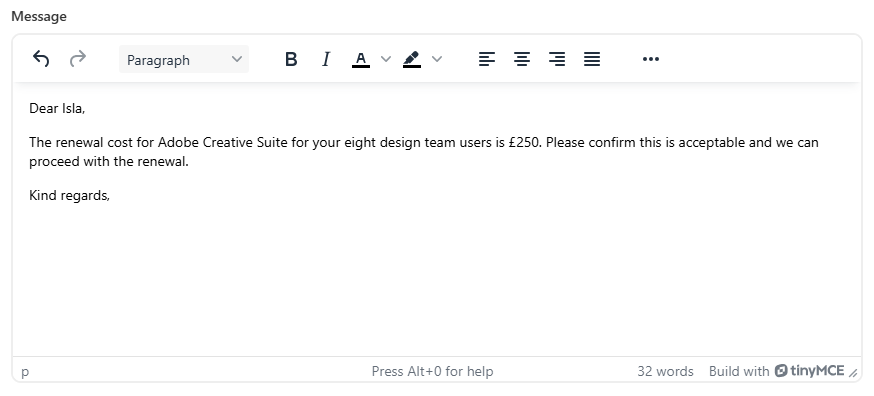Screen dimensions: 874x396
Task: Click the renewal cost paragraph text
Action: (424, 152)
